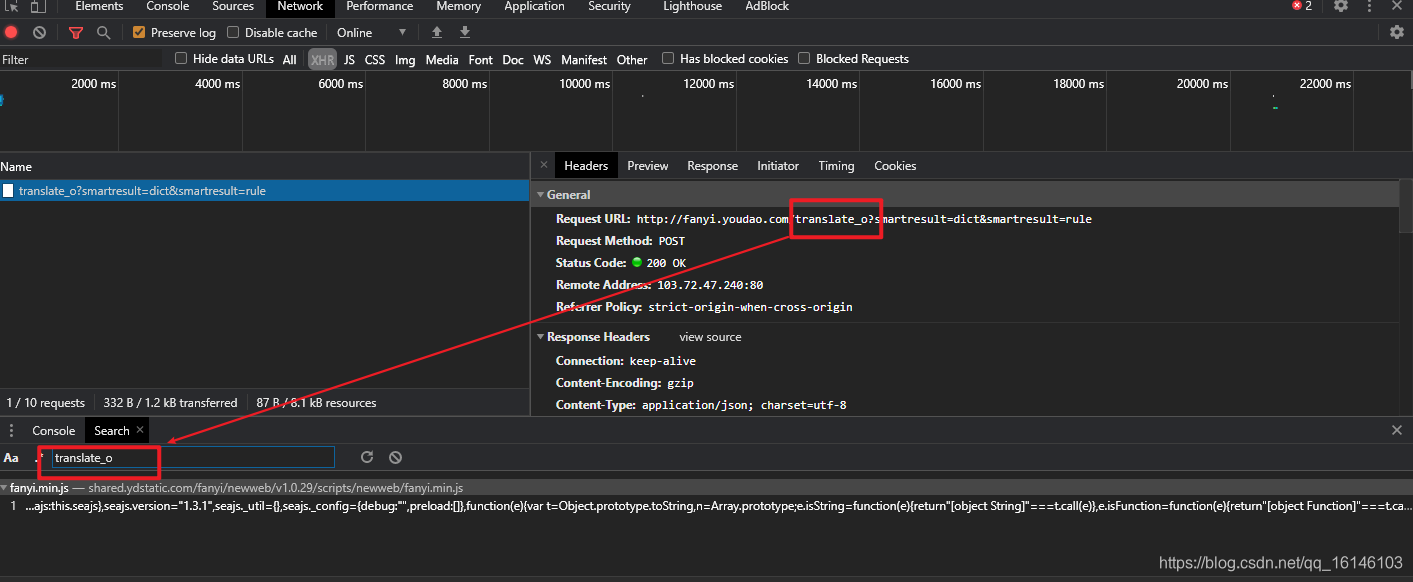
Task: Click view source for Response Headers
Action: click(x=710, y=337)
